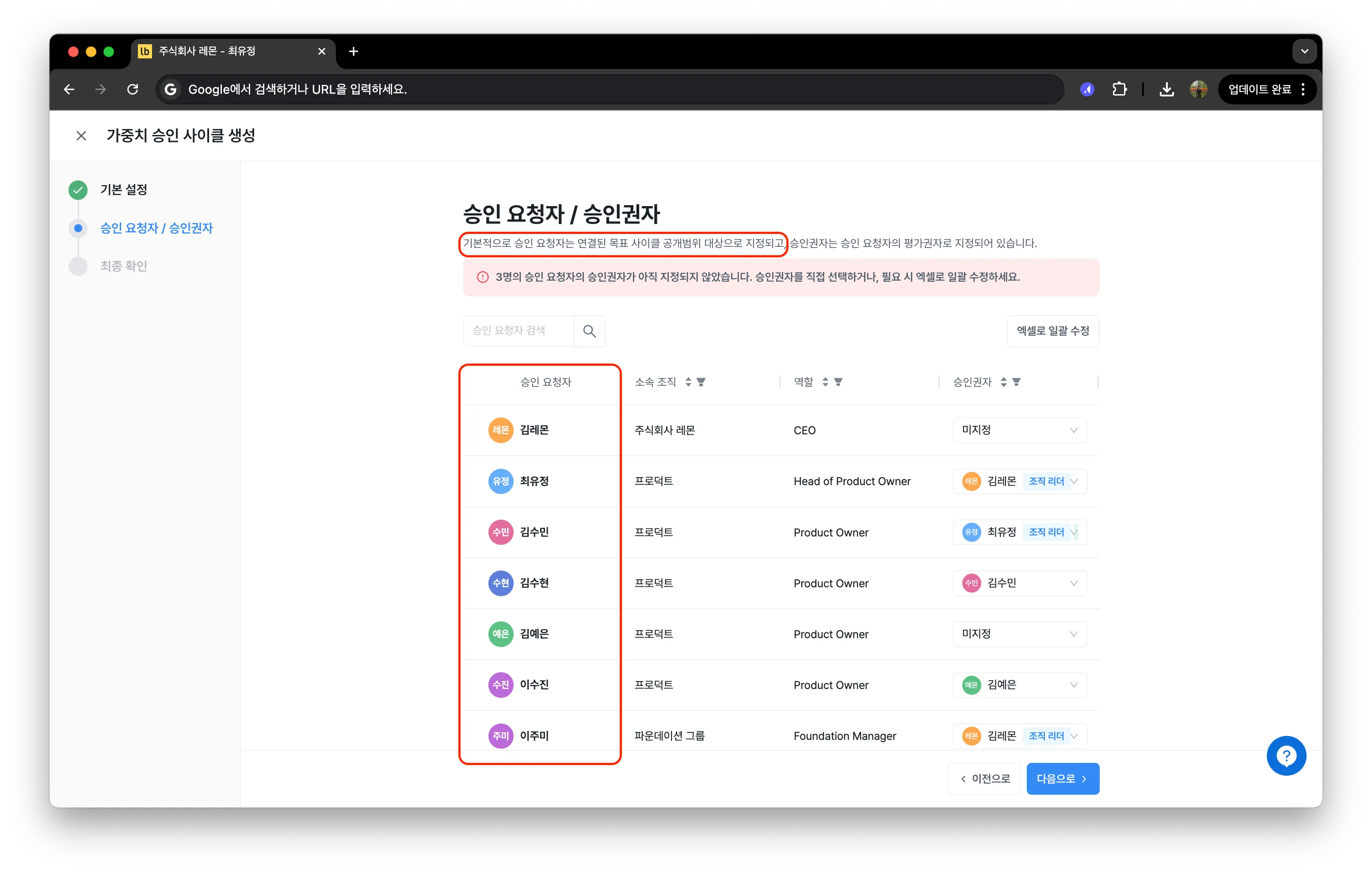Sort the 역할 column
This screenshot has width=1372, height=873.
coord(825,382)
